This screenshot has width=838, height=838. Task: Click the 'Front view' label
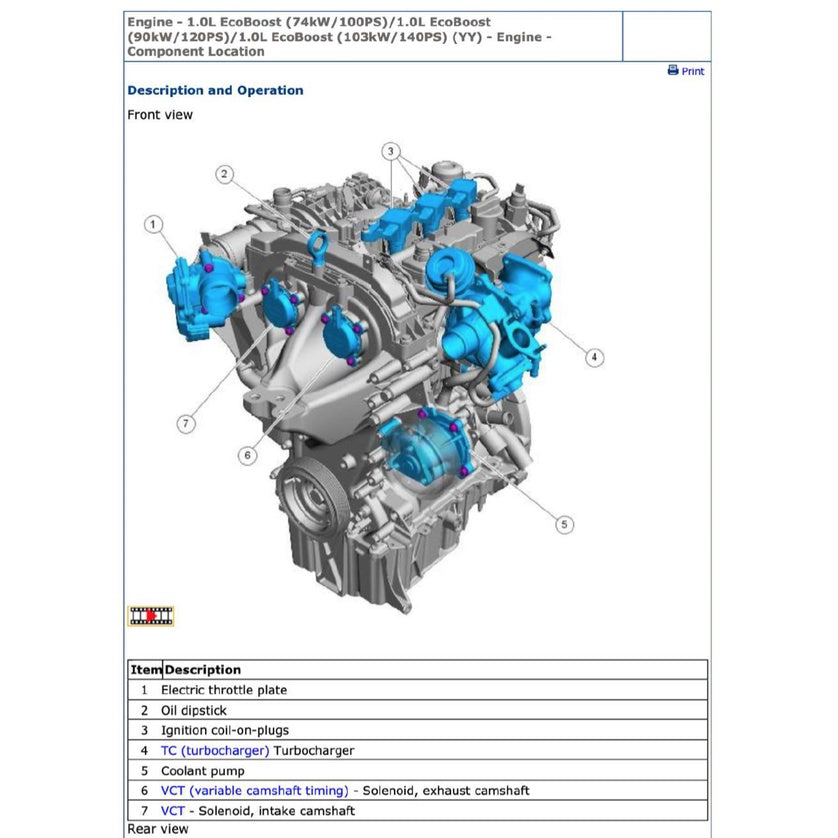coord(160,115)
